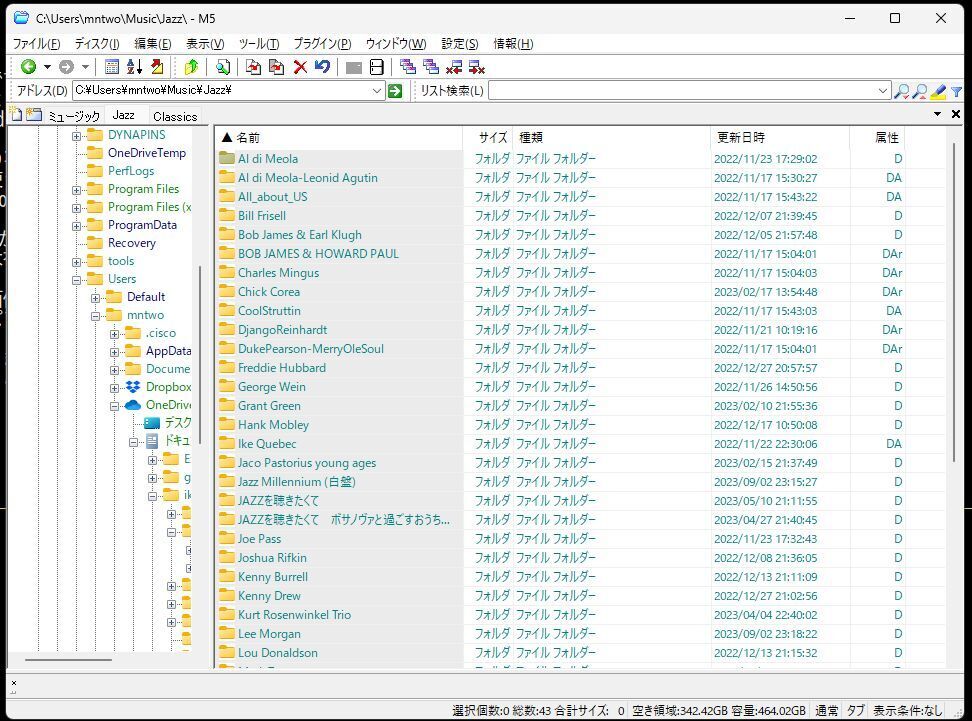
Task: Select the Kurt Rosenwinkel Trio folder
Action: [x=294, y=615]
